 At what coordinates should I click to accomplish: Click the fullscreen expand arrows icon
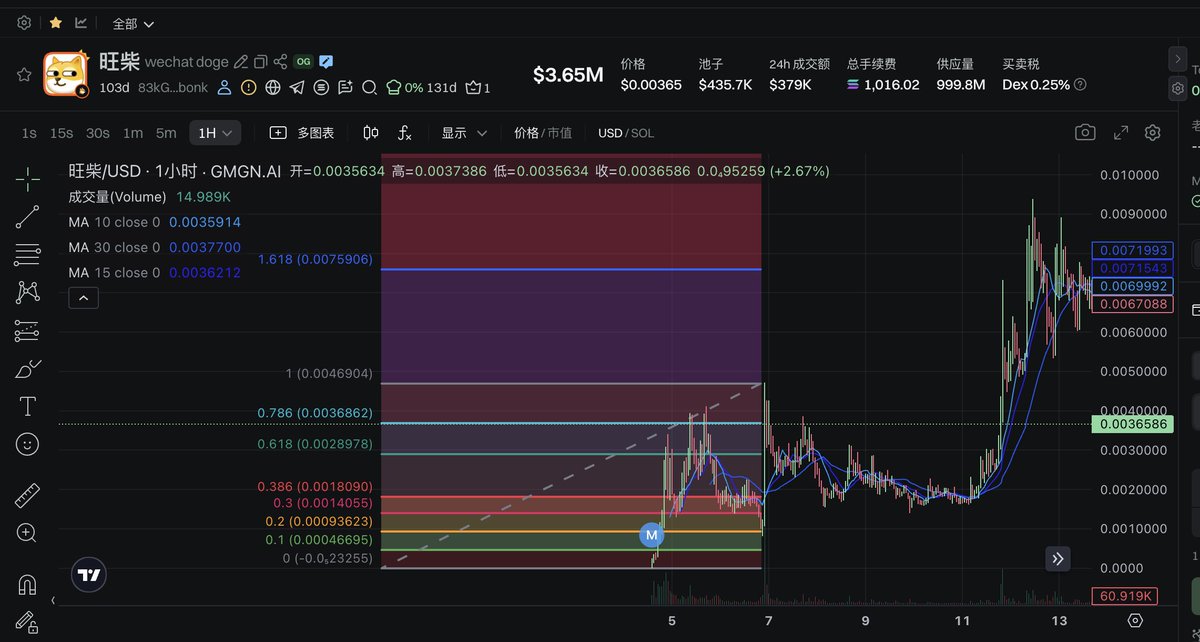(x=1121, y=132)
